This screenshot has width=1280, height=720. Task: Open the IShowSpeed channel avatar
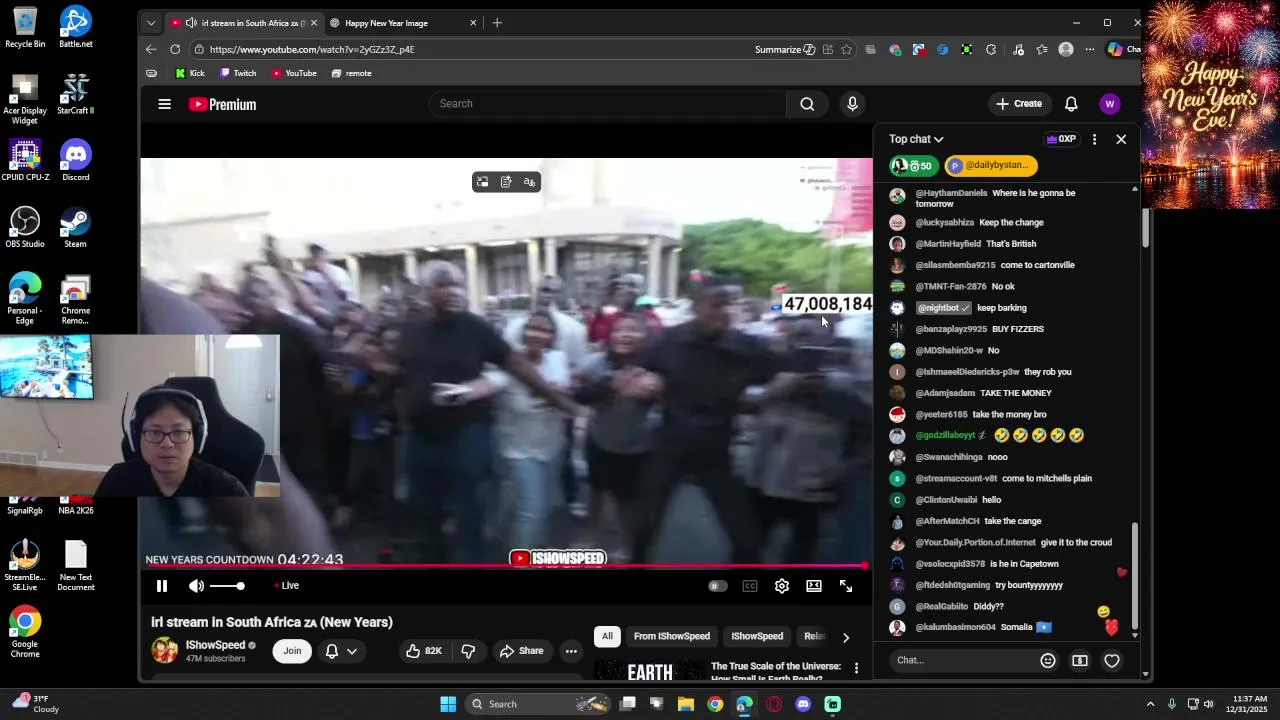(165, 651)
